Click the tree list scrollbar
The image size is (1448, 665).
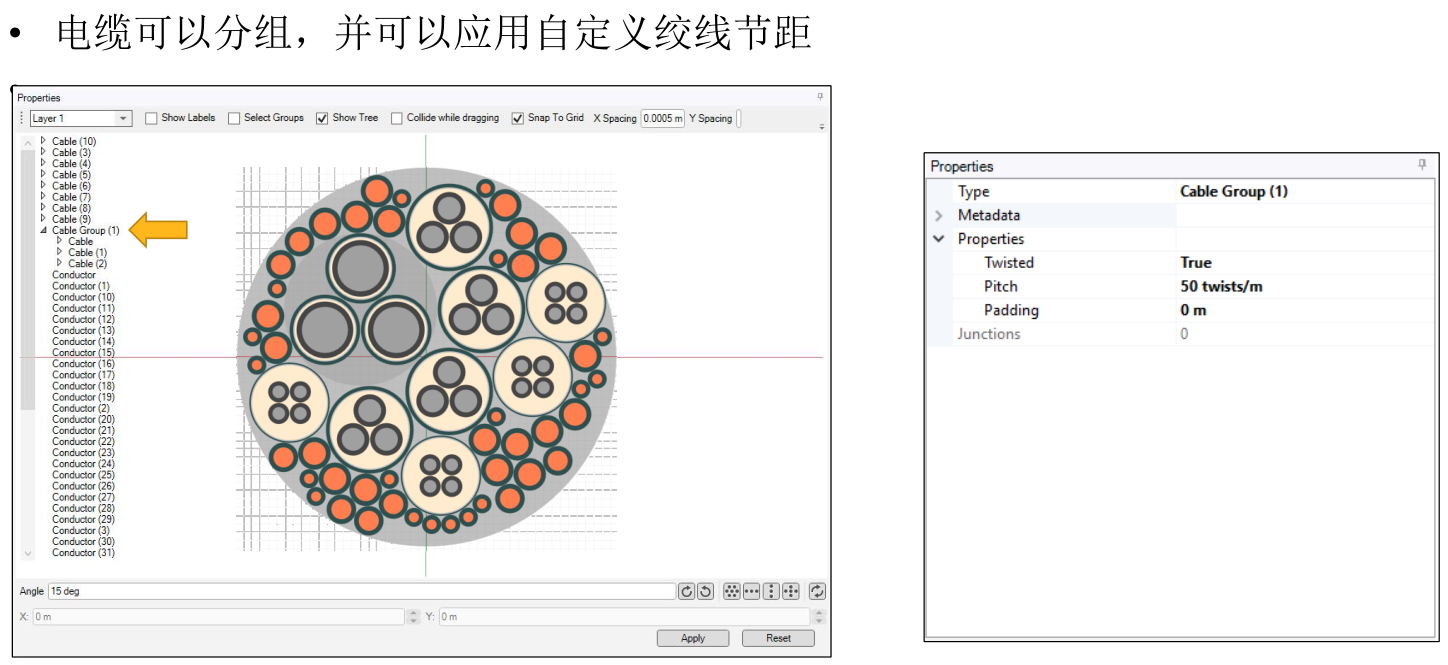pos(27,280)
